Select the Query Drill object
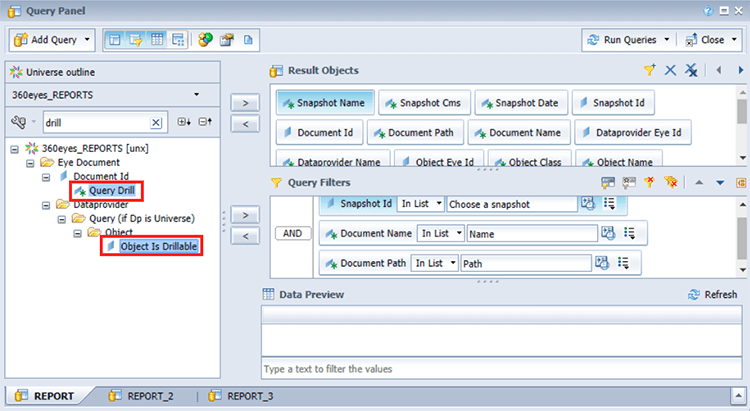The height and width of the screenshot is (411, 750). pos(111,190)
